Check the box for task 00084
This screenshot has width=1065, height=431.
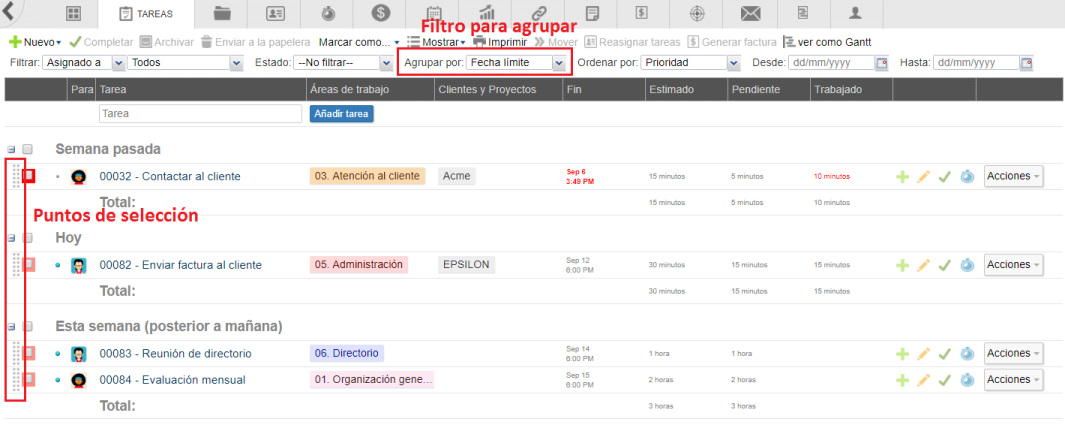pyautogui.click(x=30, y=379)
